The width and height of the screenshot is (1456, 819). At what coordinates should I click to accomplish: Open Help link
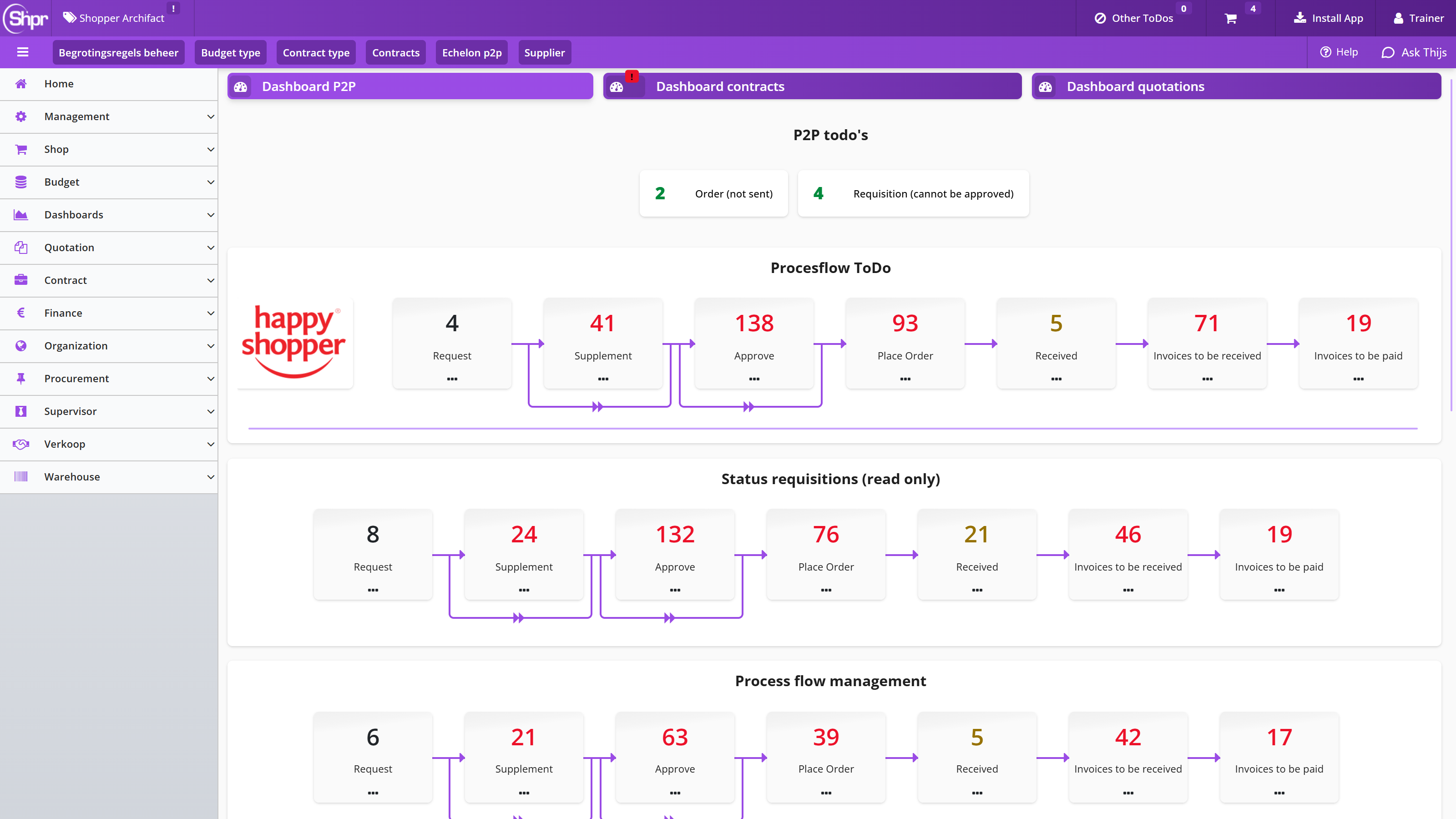point(1339,52)
